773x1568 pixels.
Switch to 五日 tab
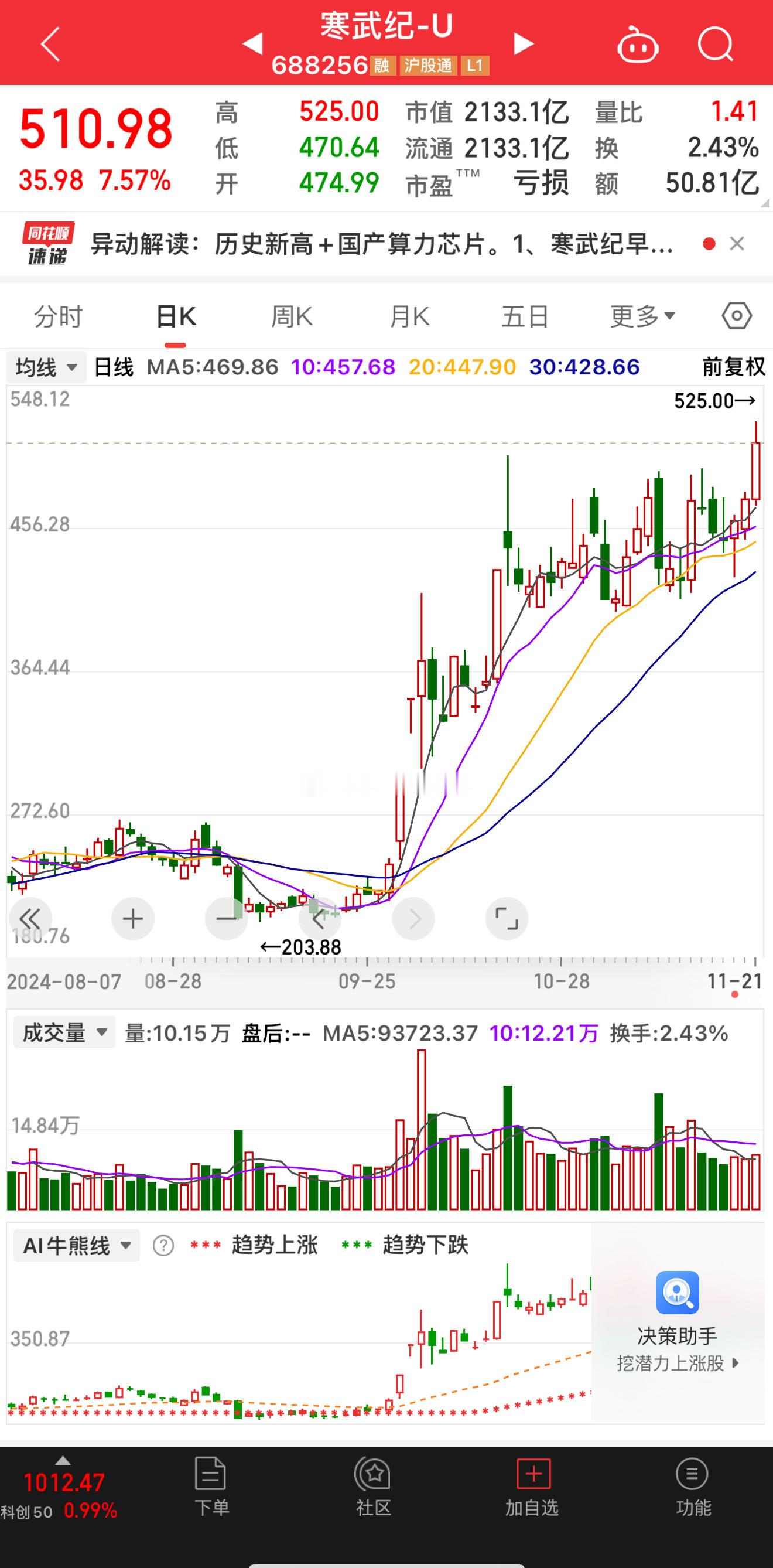525,316
